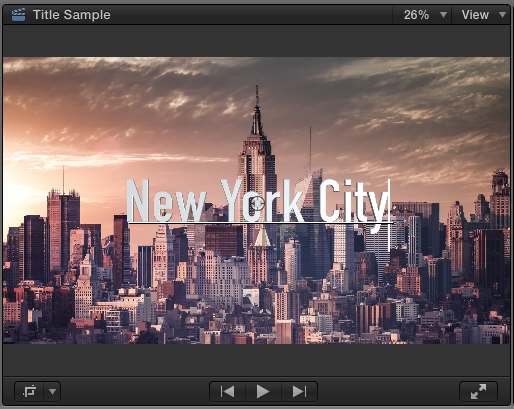This screenshot has height=409, width=514.
Task: Enter full screen playback mode
Action: (478, 391)
